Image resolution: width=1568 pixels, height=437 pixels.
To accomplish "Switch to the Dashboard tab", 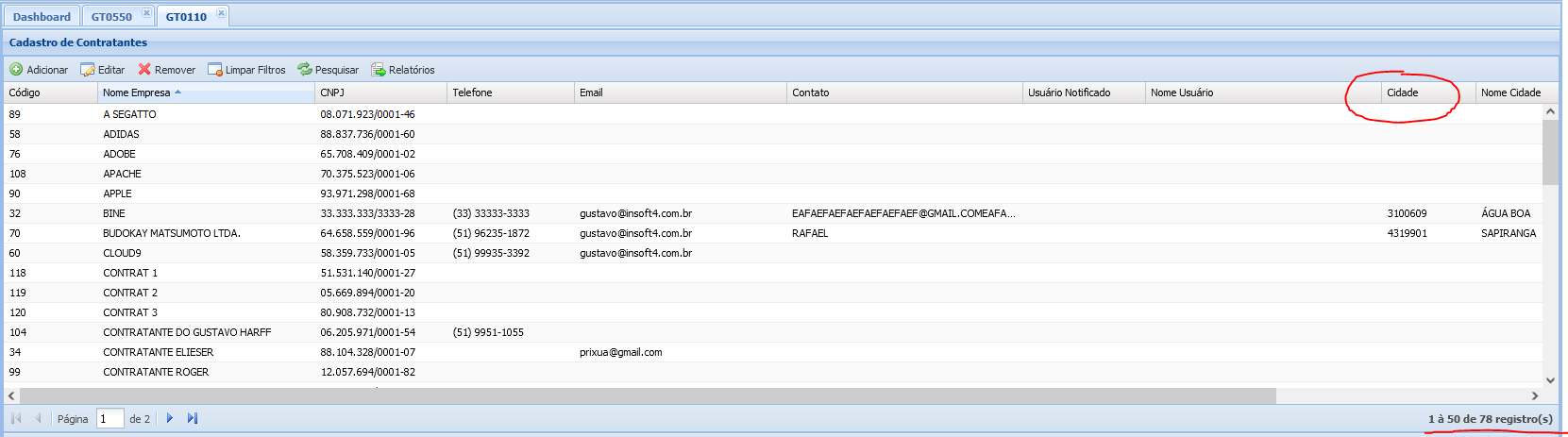I will click(42, 17).
